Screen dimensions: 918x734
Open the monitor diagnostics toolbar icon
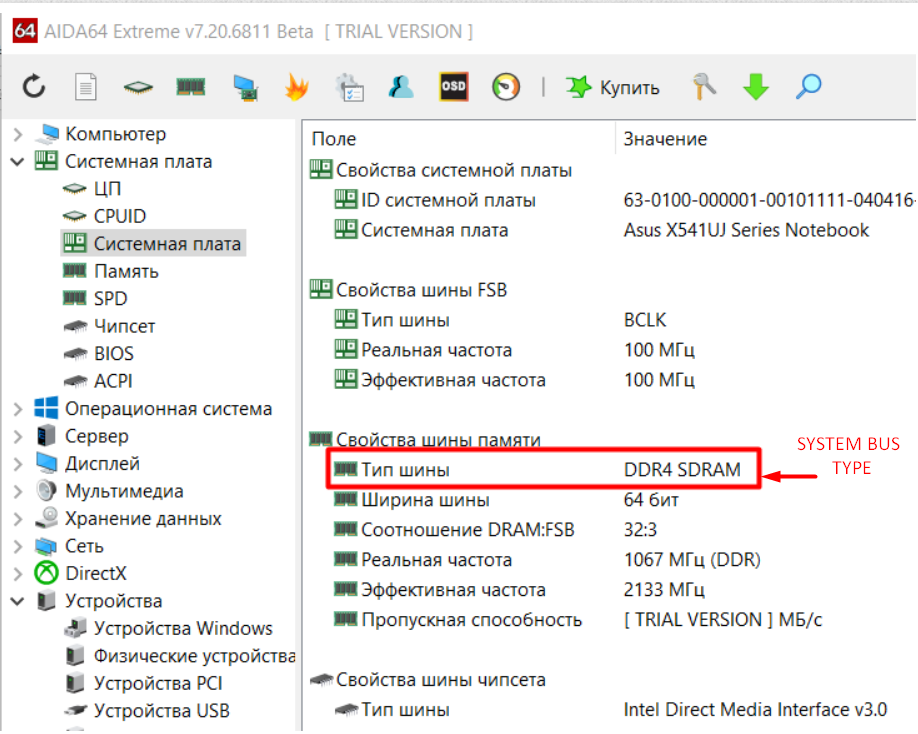[x=246, y=88]
